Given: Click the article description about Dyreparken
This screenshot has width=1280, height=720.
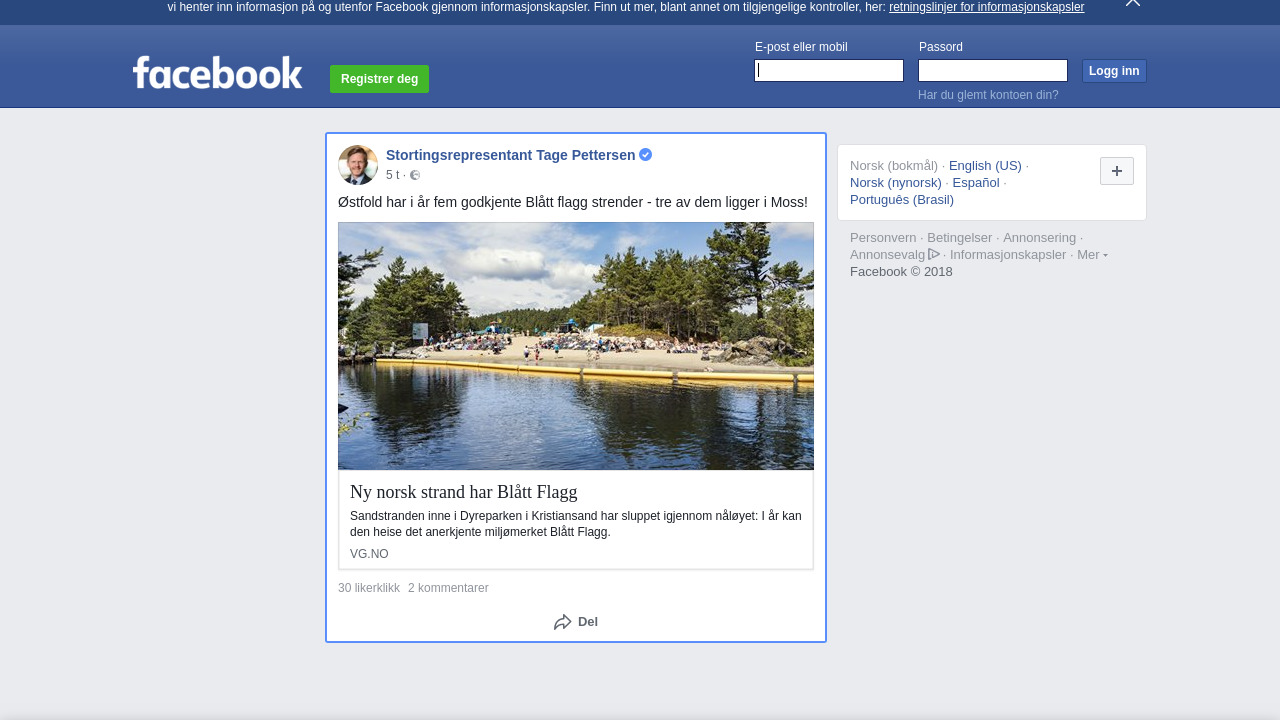Looking at the screenshot, I should [x=576, y=524].
